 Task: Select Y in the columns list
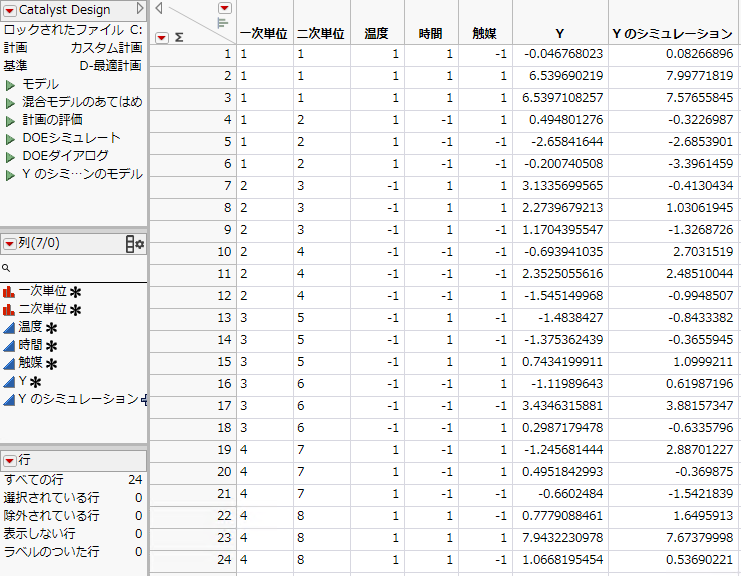click(23, 381)
